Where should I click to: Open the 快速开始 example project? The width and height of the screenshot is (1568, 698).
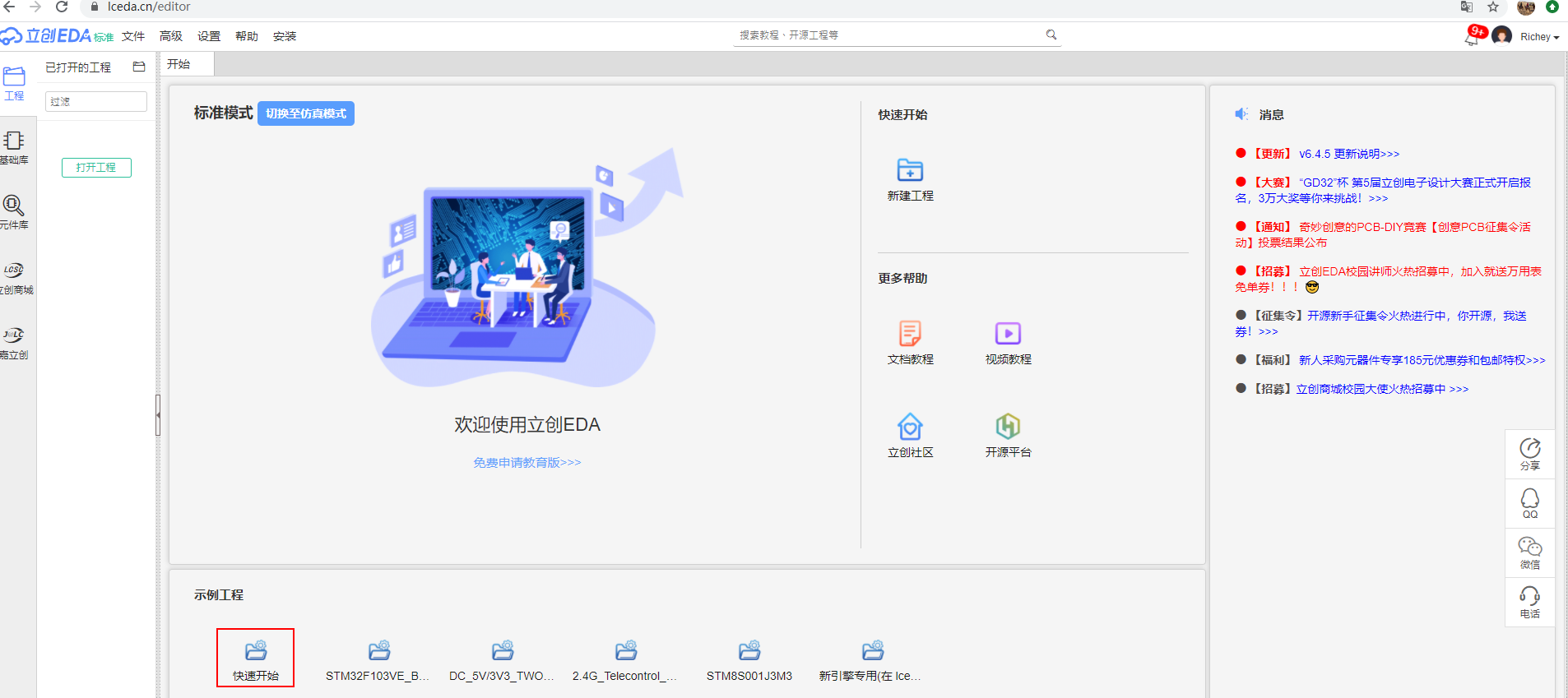click(256, 659)
